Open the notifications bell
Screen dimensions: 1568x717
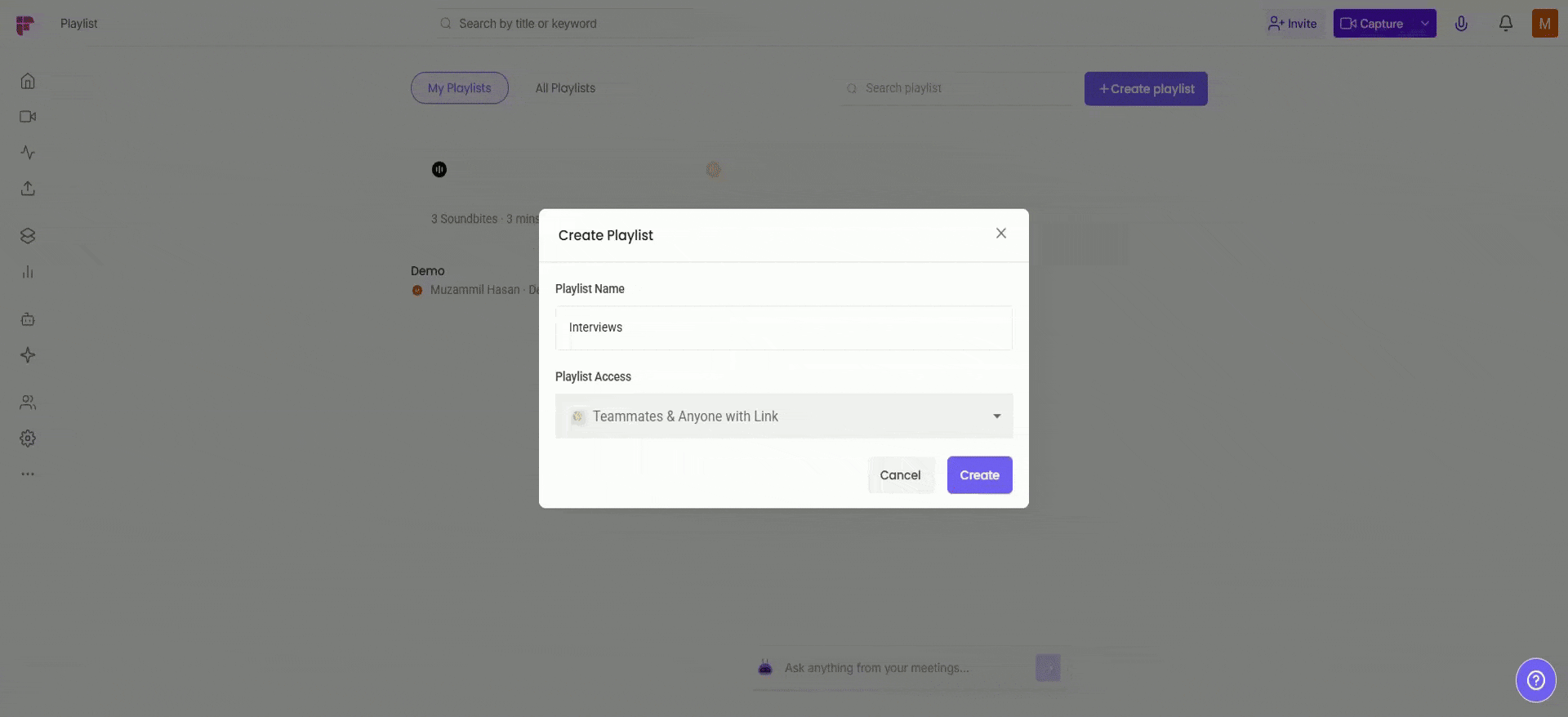point(1505,24)
